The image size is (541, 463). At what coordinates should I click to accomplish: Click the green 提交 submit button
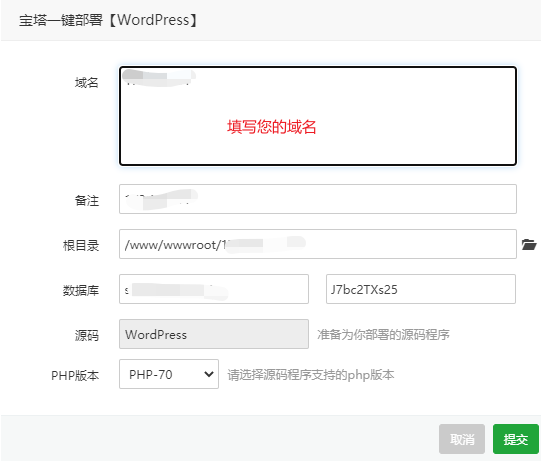tap(515, 439)
